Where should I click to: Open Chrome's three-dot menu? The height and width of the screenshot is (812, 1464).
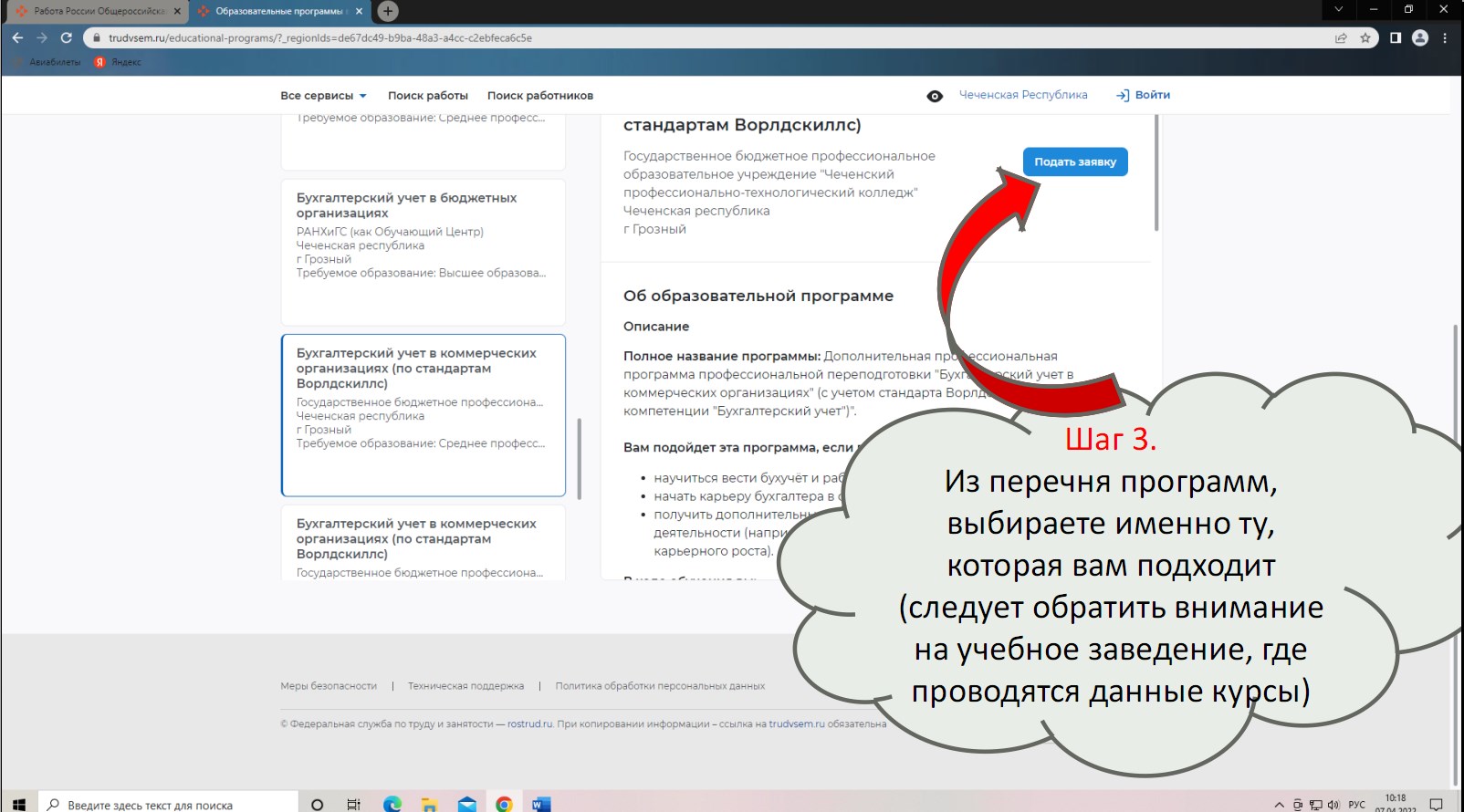1445,37
